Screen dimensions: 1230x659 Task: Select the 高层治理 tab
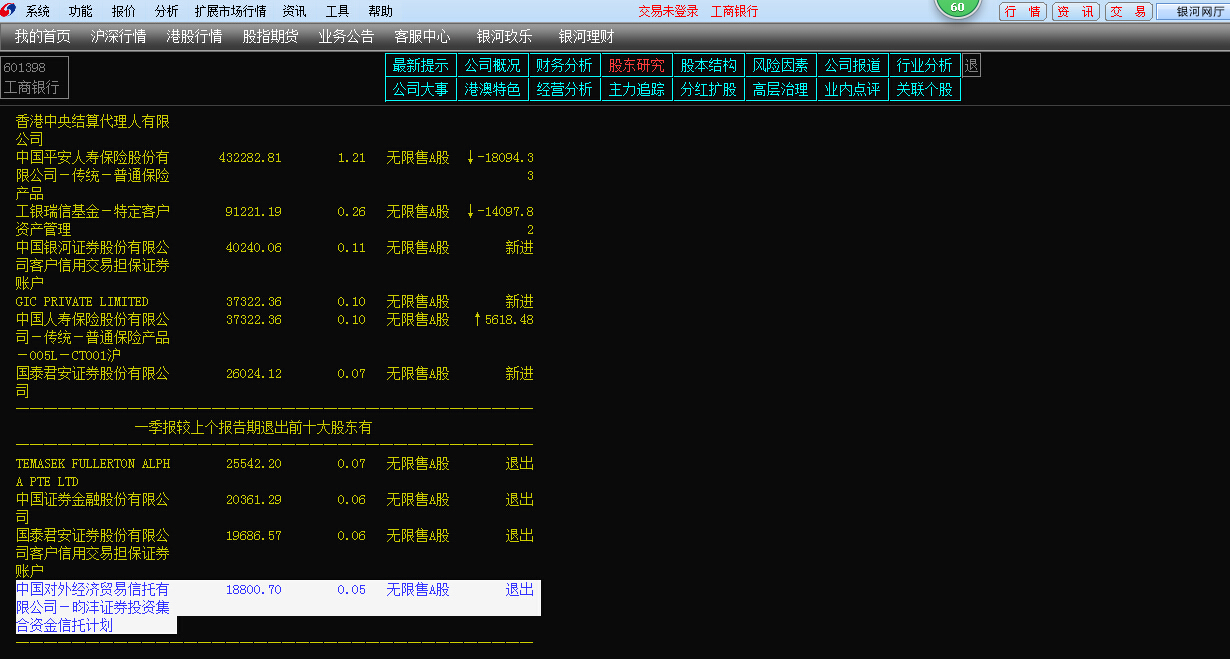pos(781,89)
